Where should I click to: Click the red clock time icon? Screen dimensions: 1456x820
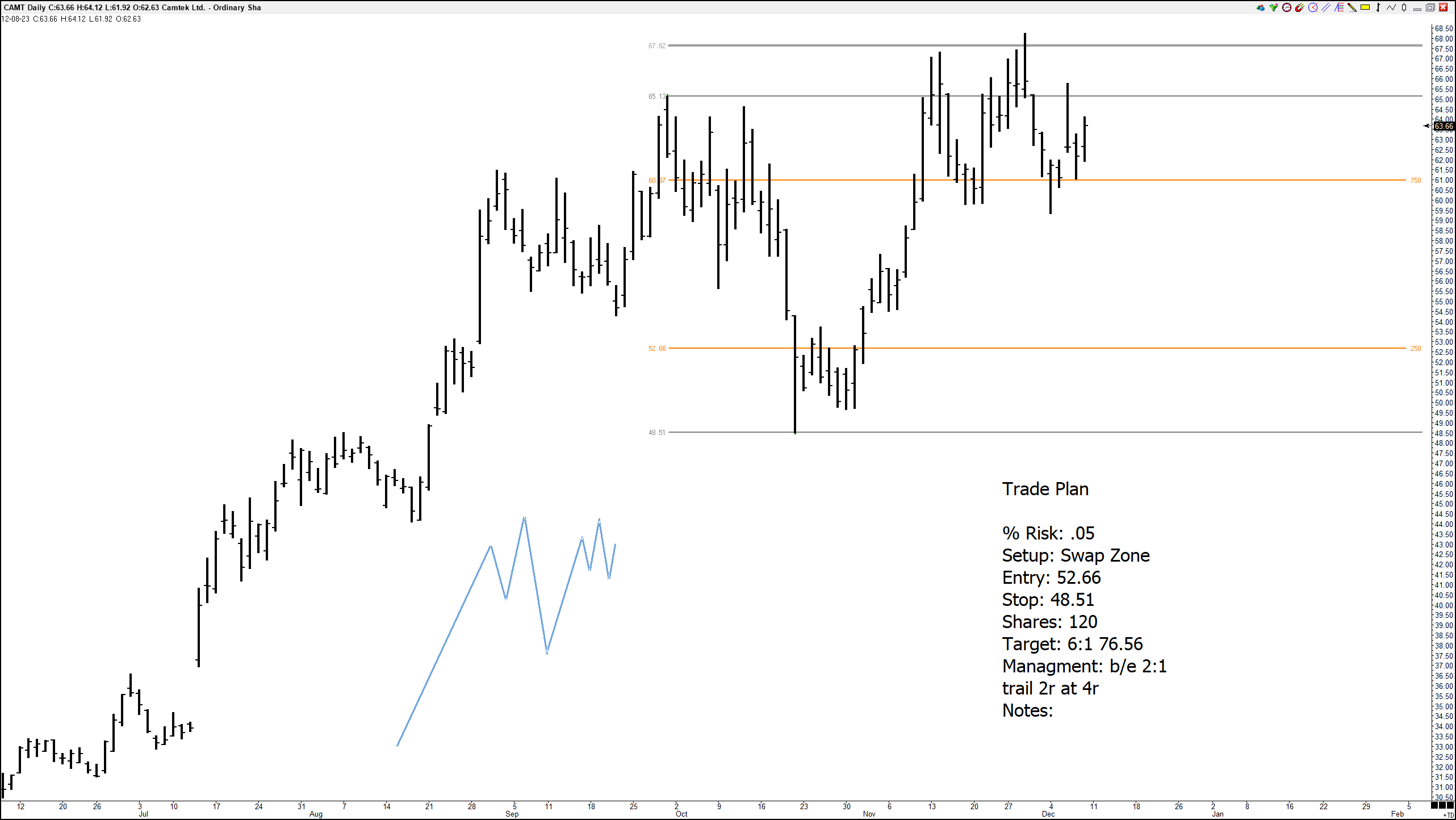(x=1287, y=7)
